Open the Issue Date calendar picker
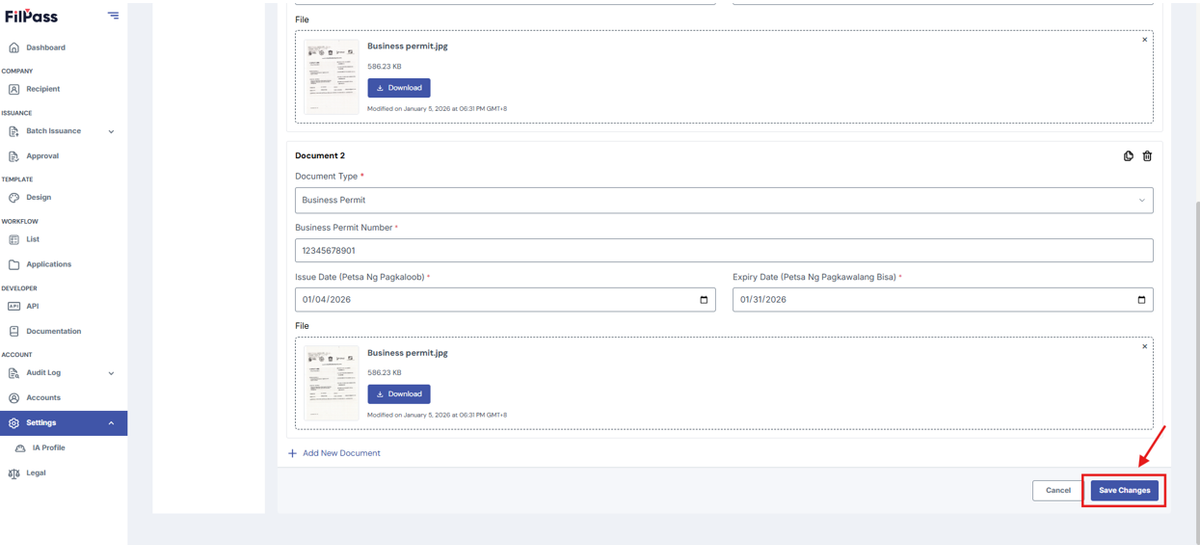Viewport: 1200px width, 545px height. coord(704,300)
